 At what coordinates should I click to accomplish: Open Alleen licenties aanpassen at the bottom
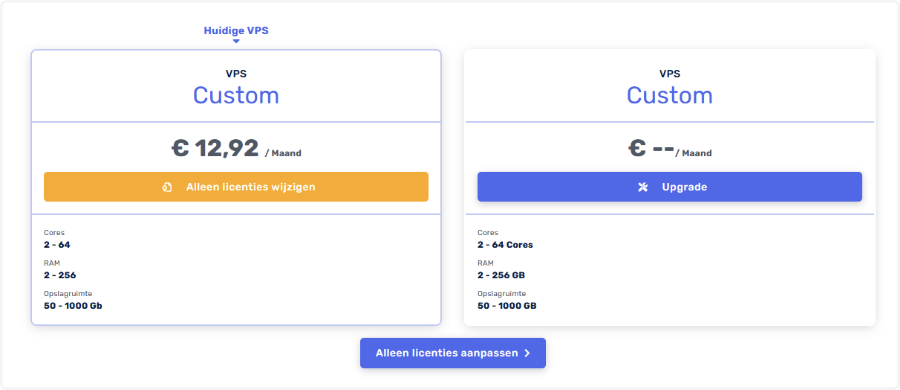453,353
